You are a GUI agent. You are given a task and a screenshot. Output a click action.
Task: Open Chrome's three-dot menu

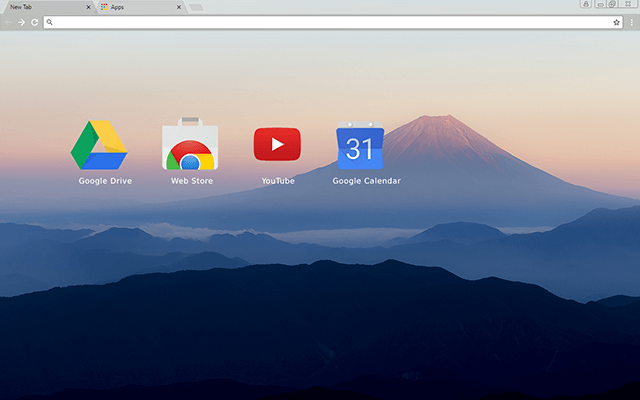pos(631,22)
